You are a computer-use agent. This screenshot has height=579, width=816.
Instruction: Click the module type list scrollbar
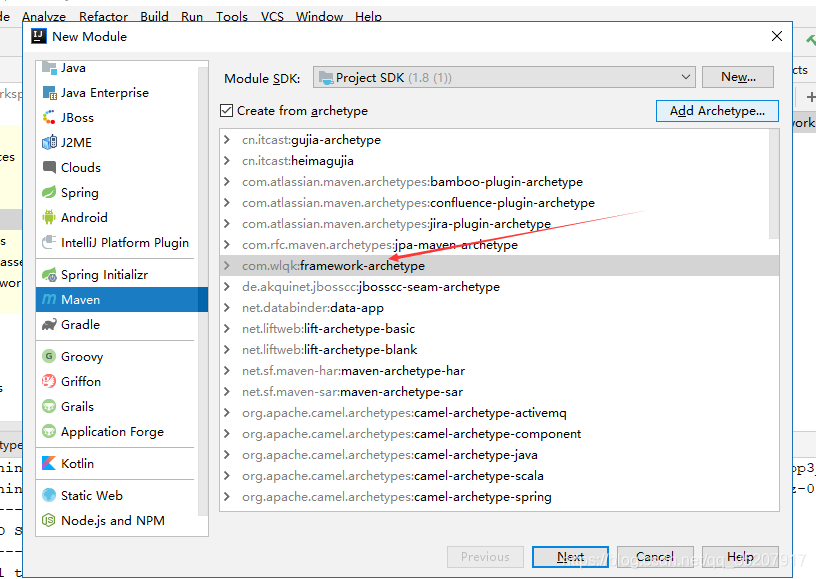coord(203,291)
